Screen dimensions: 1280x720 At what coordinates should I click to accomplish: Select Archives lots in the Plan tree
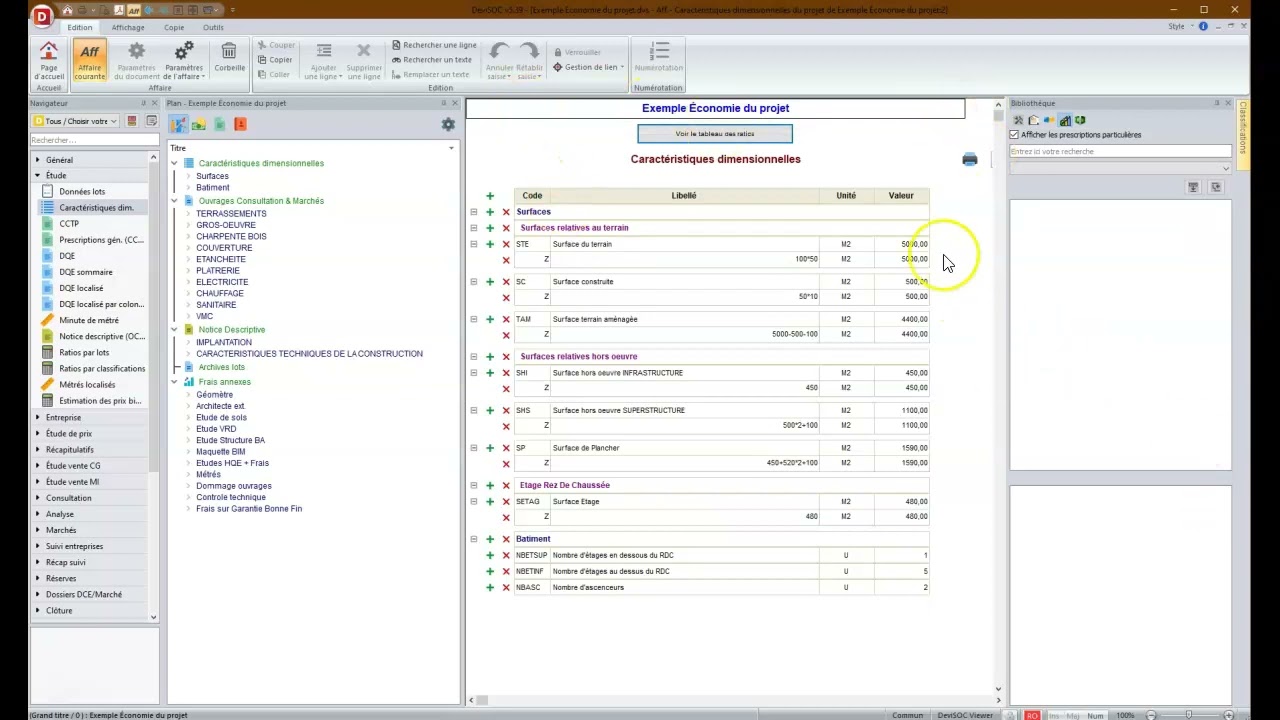[222, 367]
